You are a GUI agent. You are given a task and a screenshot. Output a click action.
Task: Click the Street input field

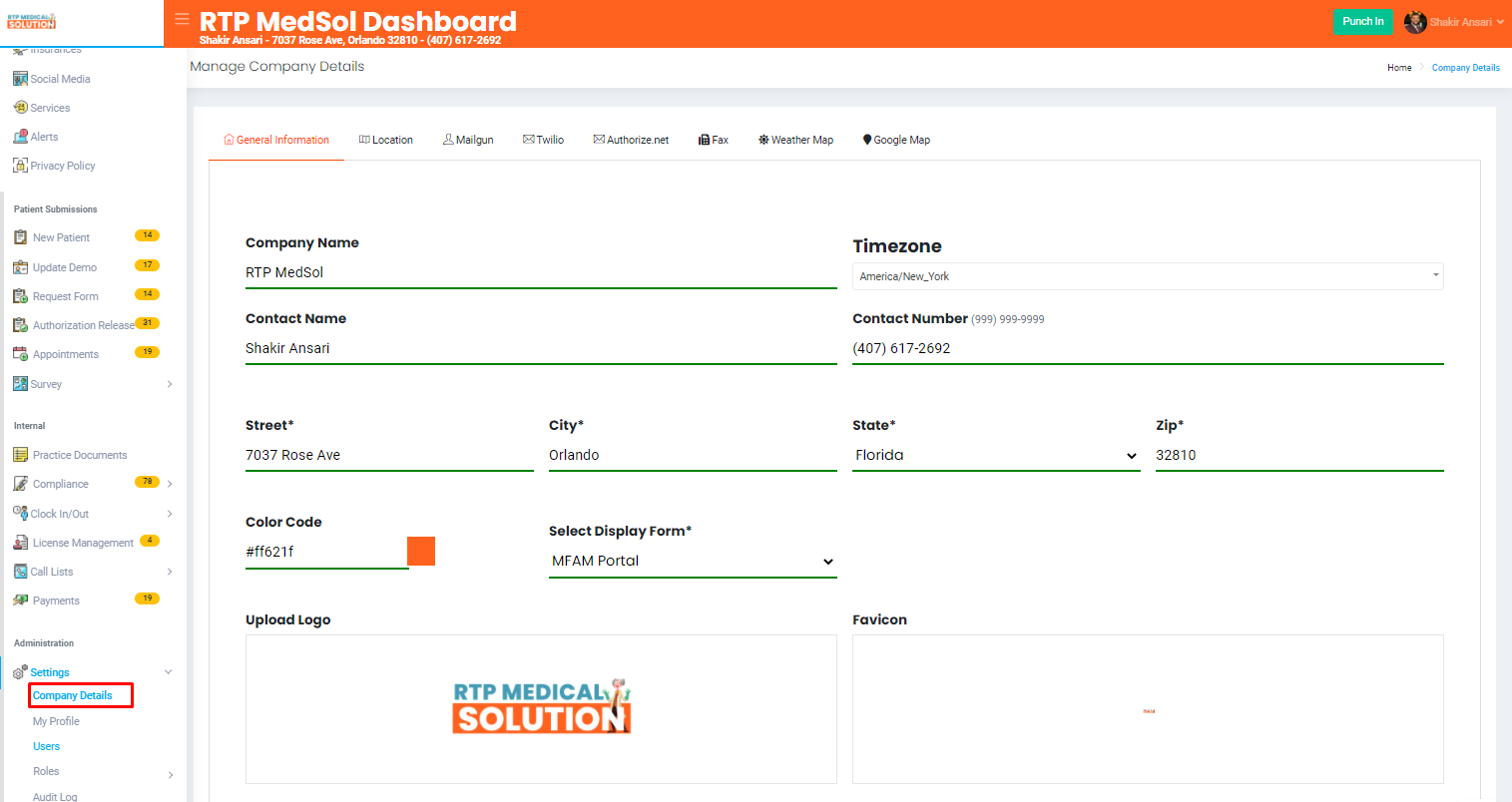point(389,456)
